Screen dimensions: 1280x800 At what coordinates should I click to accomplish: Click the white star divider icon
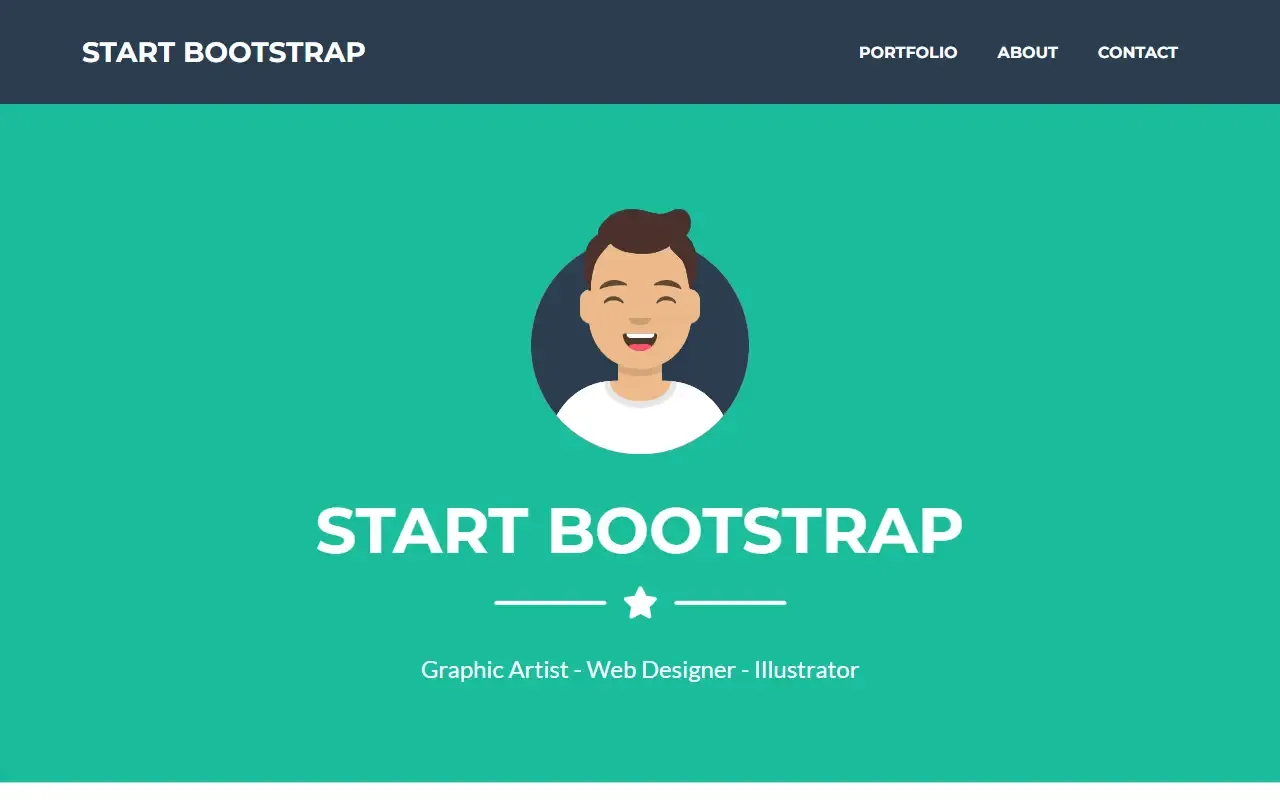point(640,603)
